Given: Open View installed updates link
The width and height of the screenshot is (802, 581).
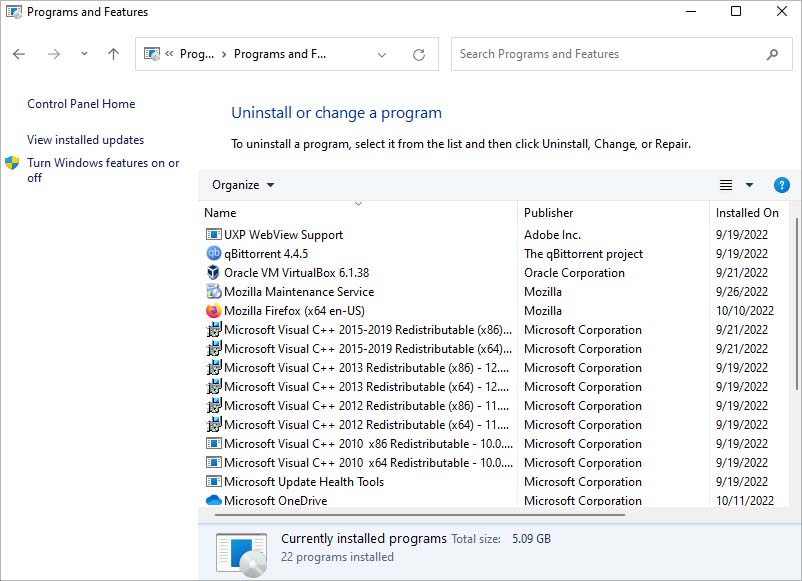Looking at the screenshot, I should pyautogui.click(x=85, y=140).
